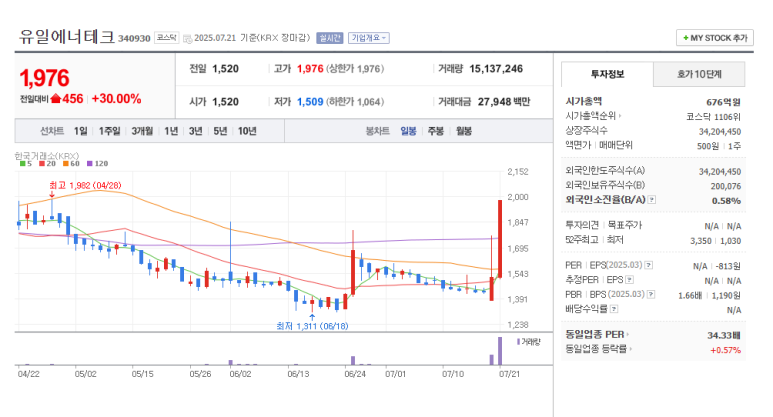
Task: Select the 3년 line chart period
Action: 196,131
